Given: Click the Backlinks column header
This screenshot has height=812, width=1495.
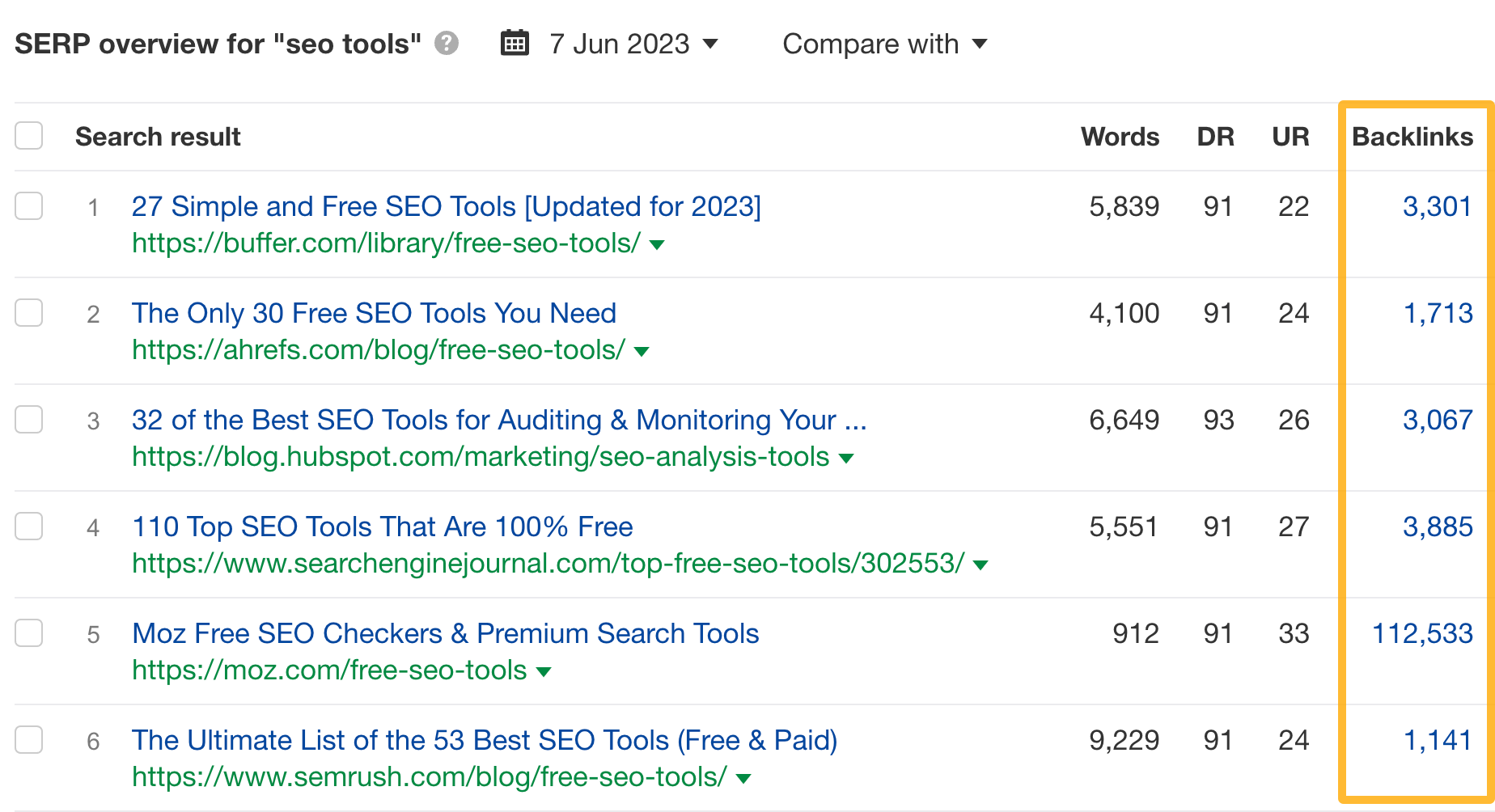Looking at the screenshot, I should [1412, 136].
